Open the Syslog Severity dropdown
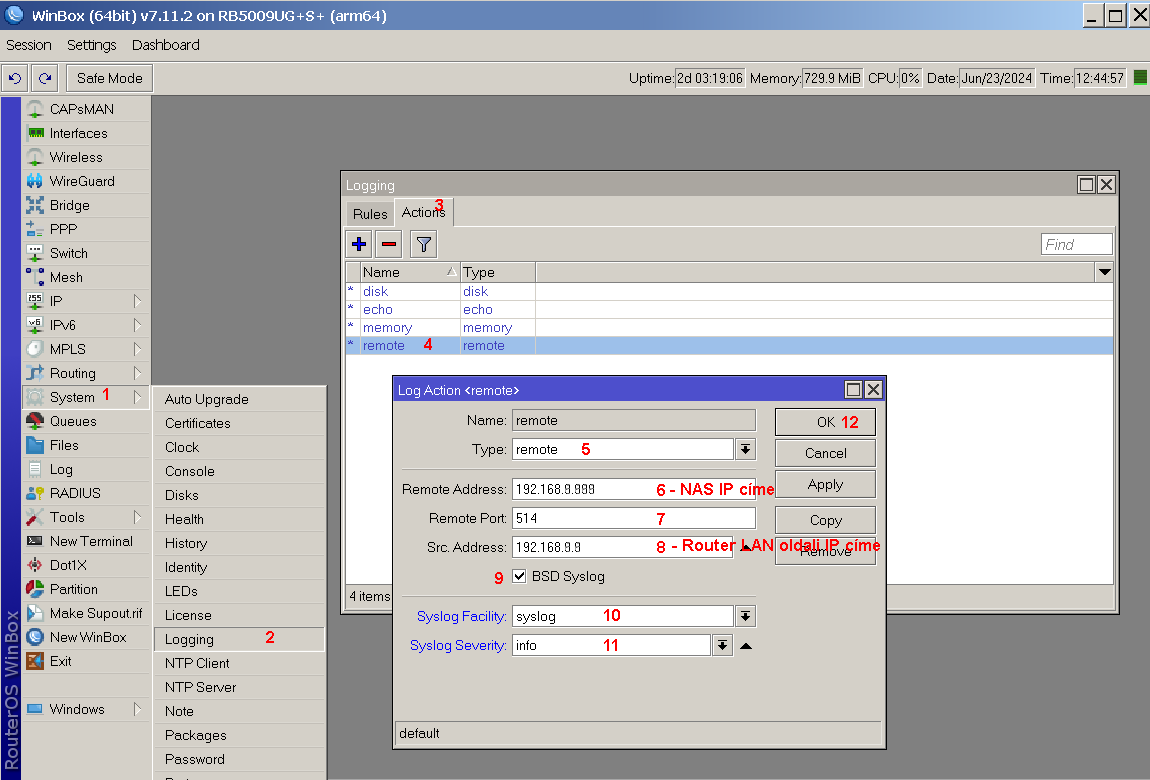Screen dimensions: 1150x780 pyautogui.click(x=722, y=646)
